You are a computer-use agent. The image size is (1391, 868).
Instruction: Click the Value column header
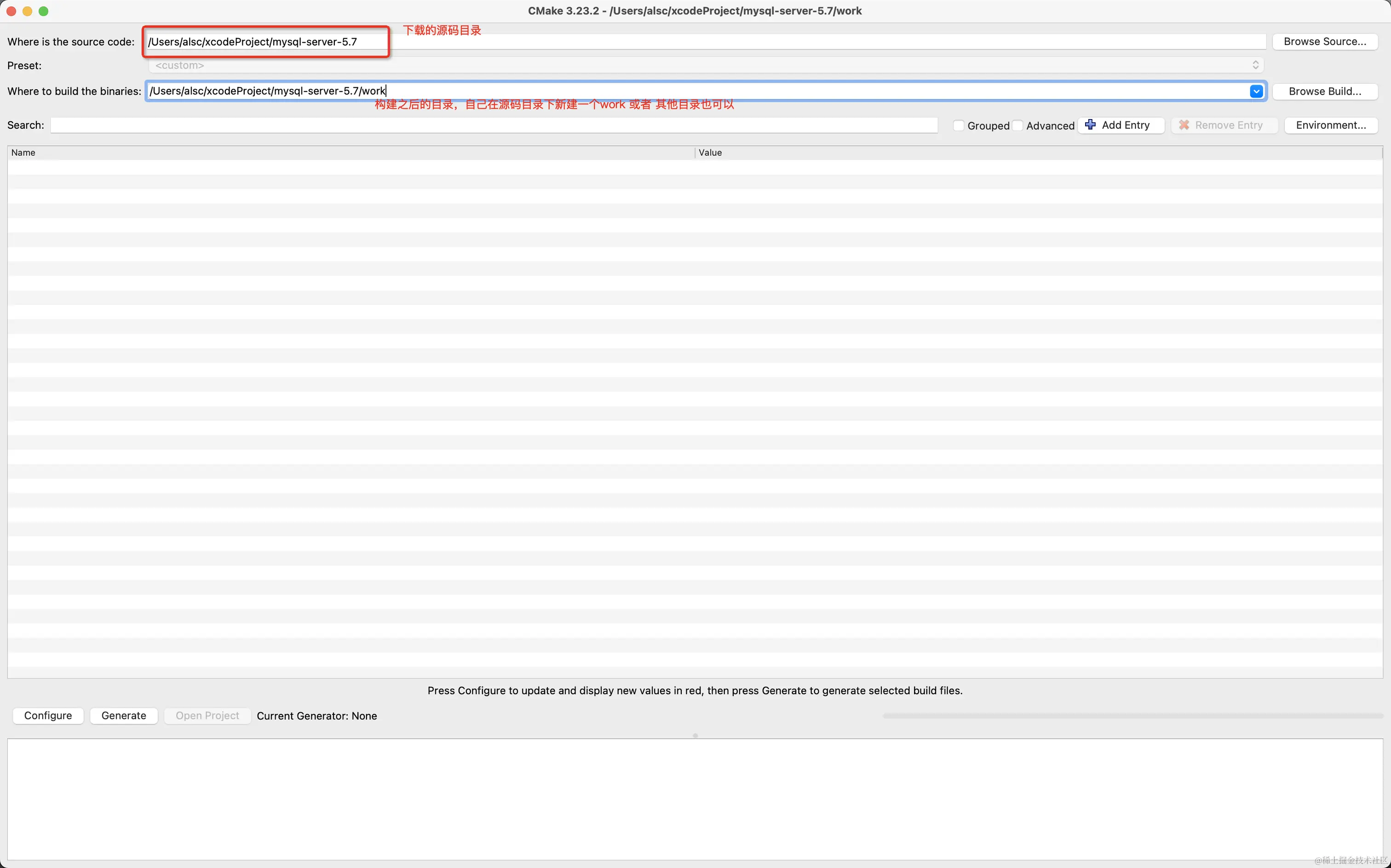pos(710,153)
